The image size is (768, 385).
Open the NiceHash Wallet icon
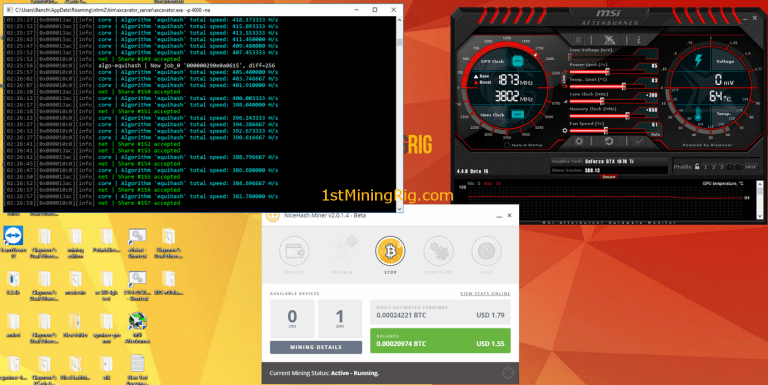tap(294, 251)
